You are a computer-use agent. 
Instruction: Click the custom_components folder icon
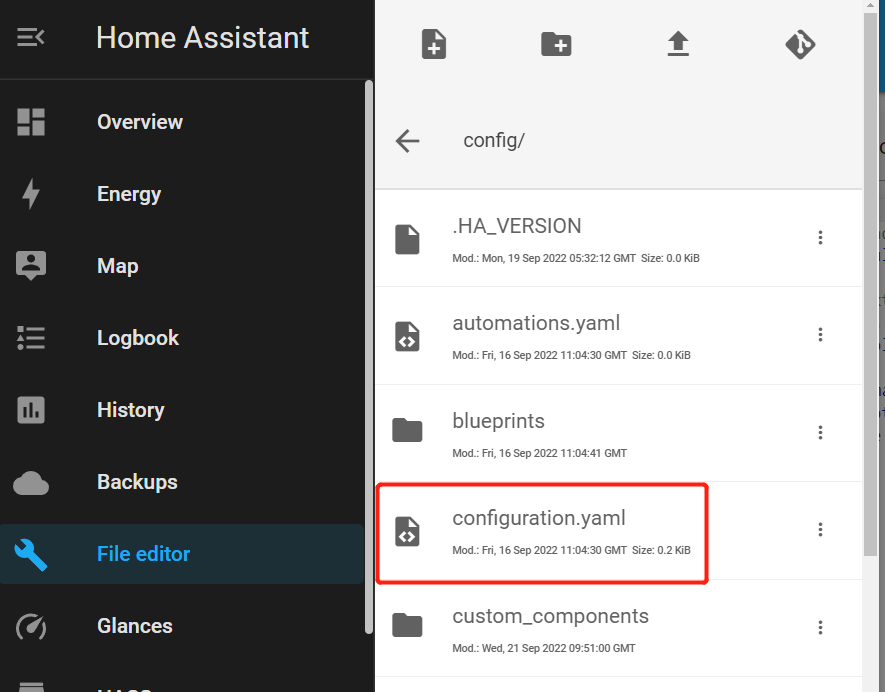[407, 625]
